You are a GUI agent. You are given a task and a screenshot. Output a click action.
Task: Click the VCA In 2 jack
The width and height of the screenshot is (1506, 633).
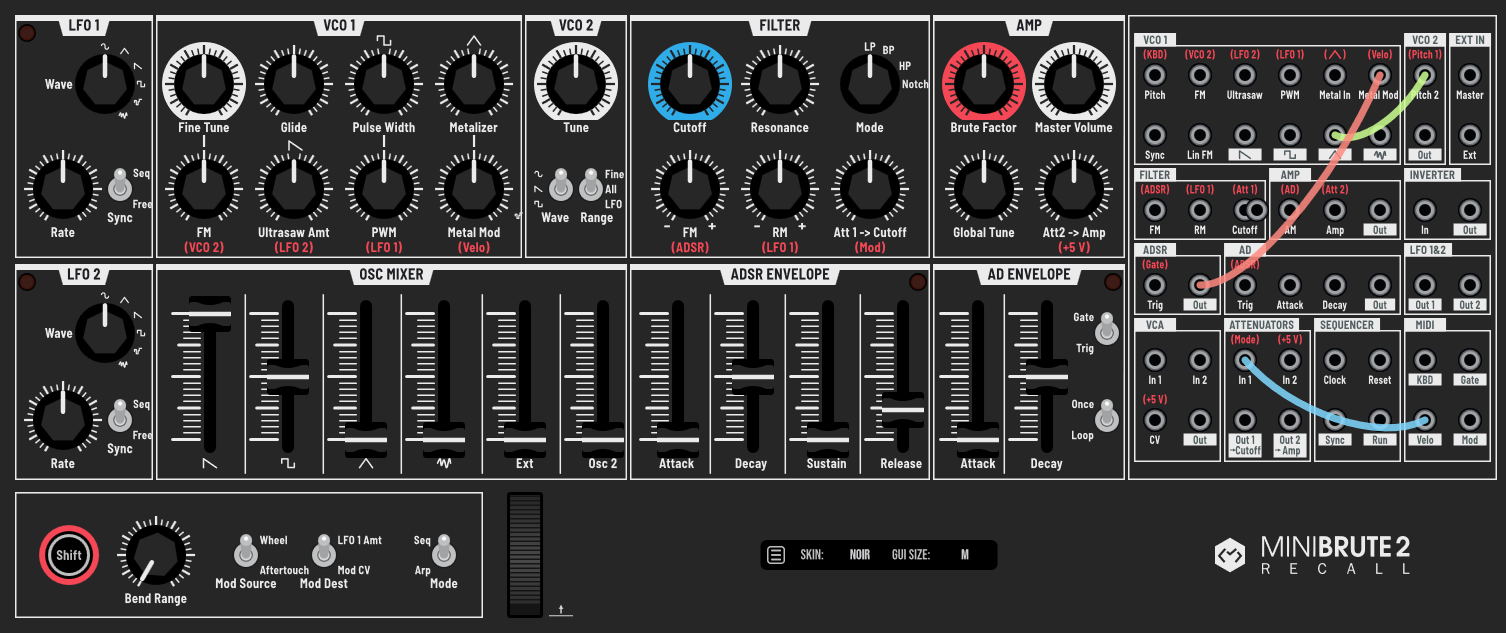click(x=1199, y=360)
